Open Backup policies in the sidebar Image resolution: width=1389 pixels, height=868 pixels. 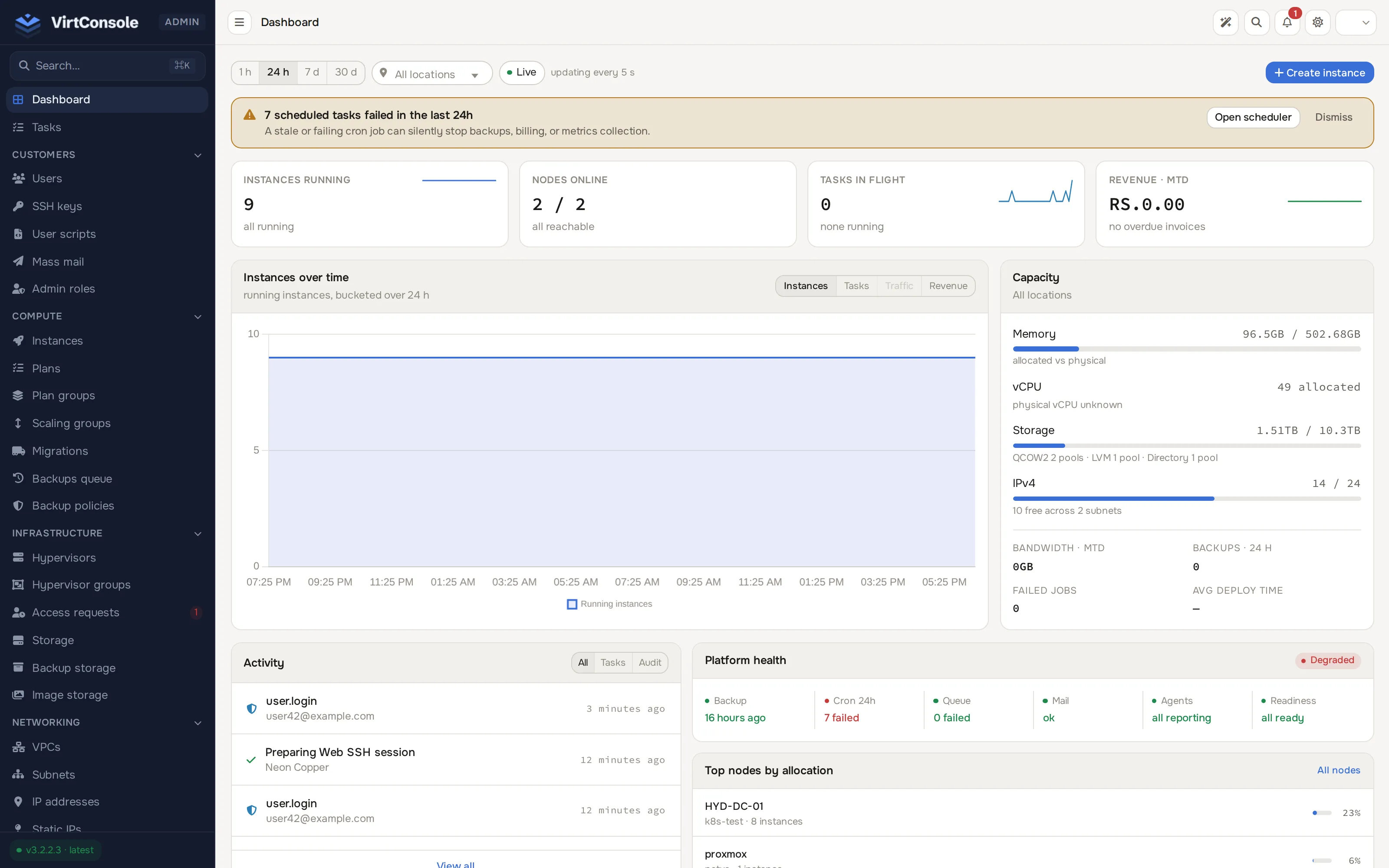pyautogui.click(x=107, y=506)
